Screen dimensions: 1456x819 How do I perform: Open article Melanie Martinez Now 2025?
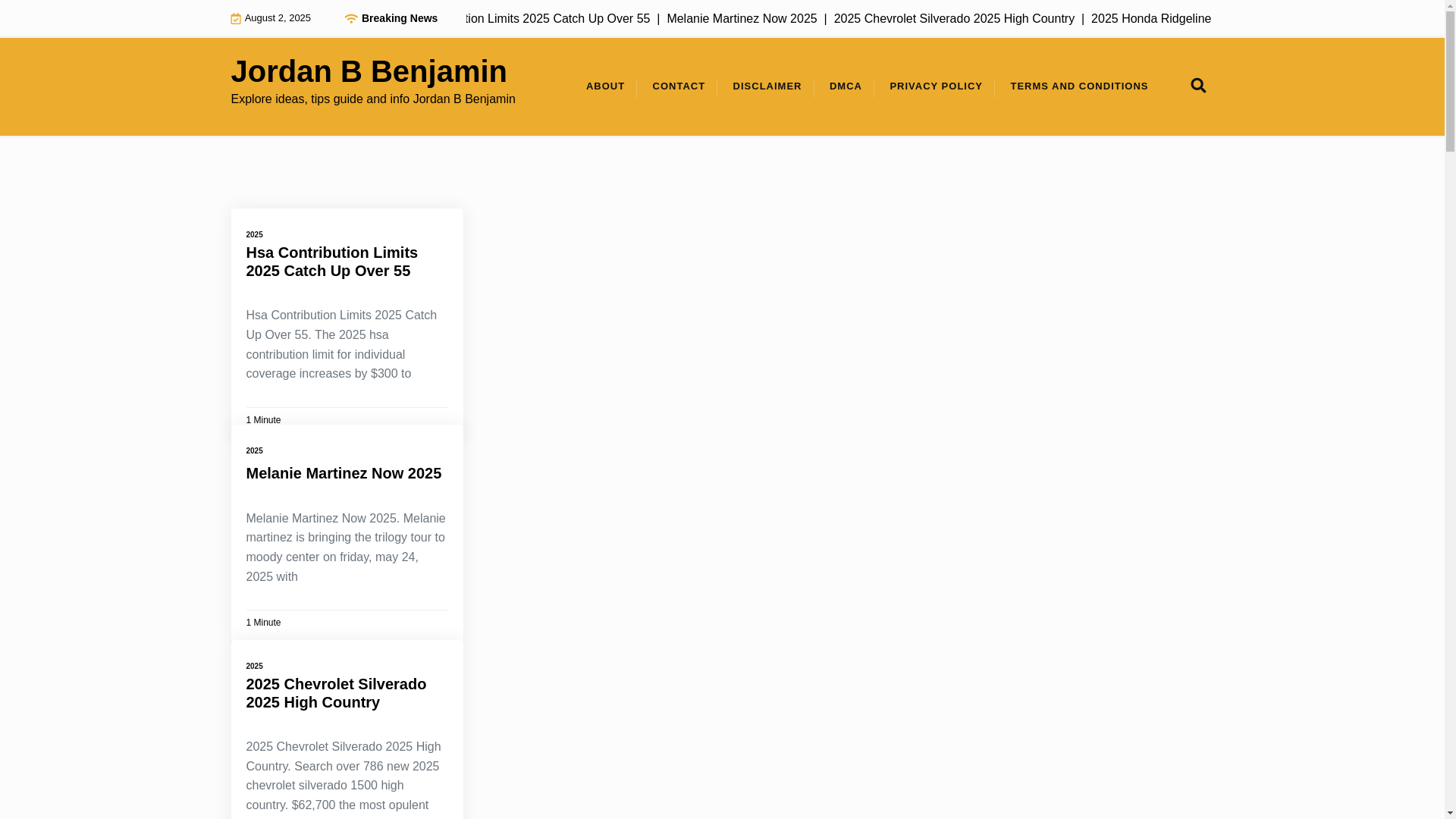pyautogui.click(x=344, y=473)
